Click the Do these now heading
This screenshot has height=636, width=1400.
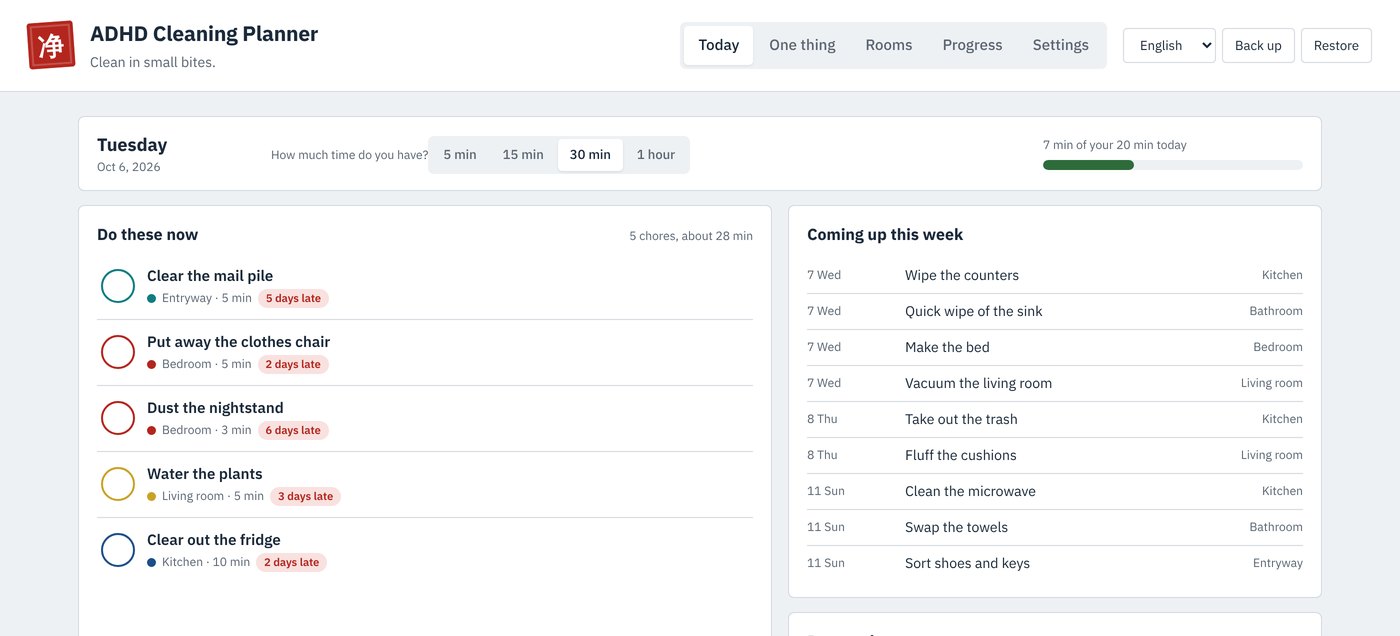click(x=147, y=235)
